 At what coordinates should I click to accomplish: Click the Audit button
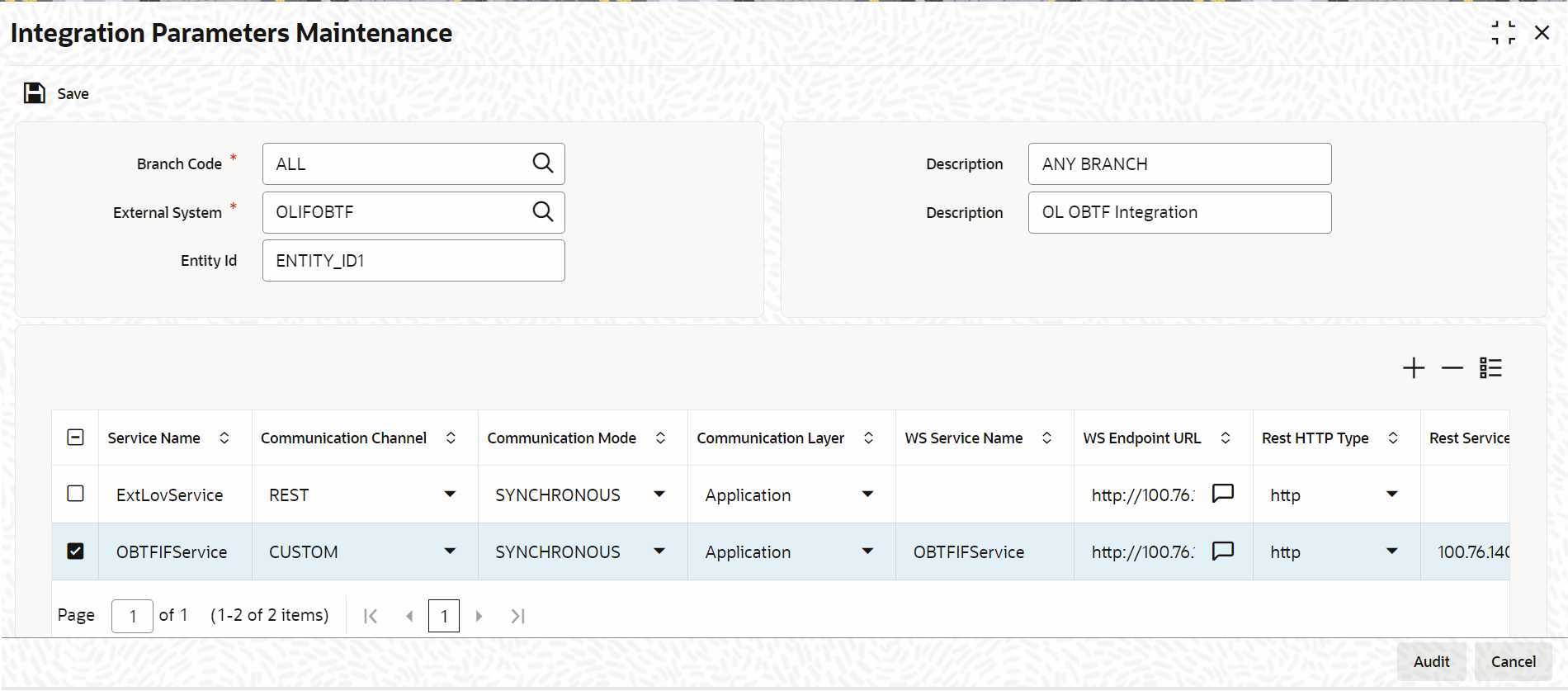[1431, 661]
